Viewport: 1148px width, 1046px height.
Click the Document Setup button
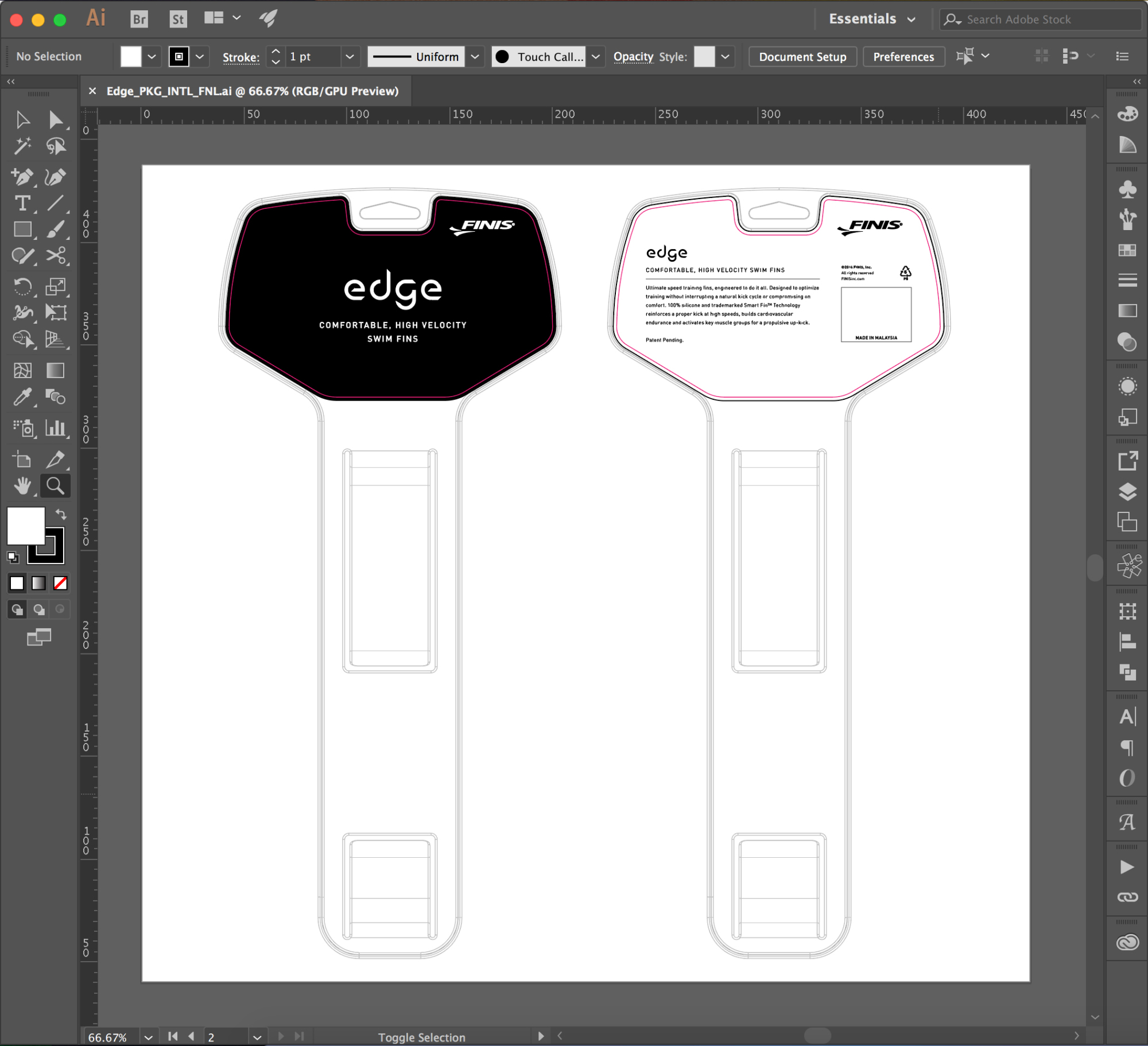point(802,57)
